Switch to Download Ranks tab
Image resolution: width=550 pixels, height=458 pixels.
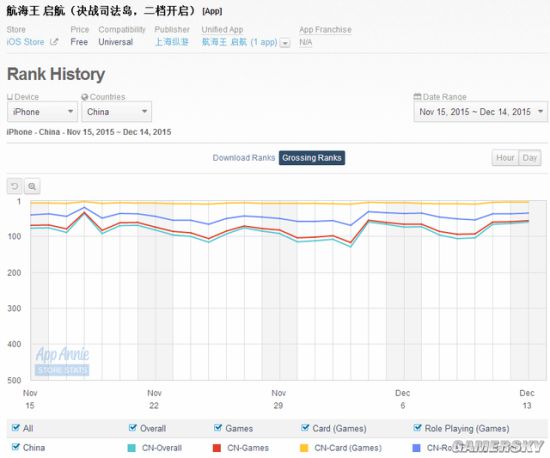click(244, 158)
